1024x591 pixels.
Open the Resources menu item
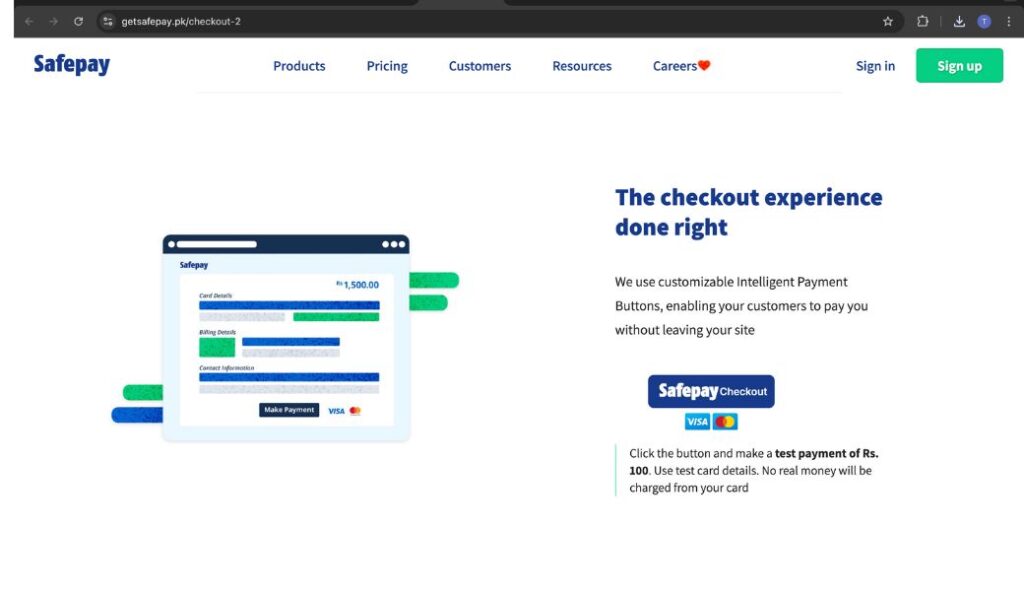pos(582,66)
